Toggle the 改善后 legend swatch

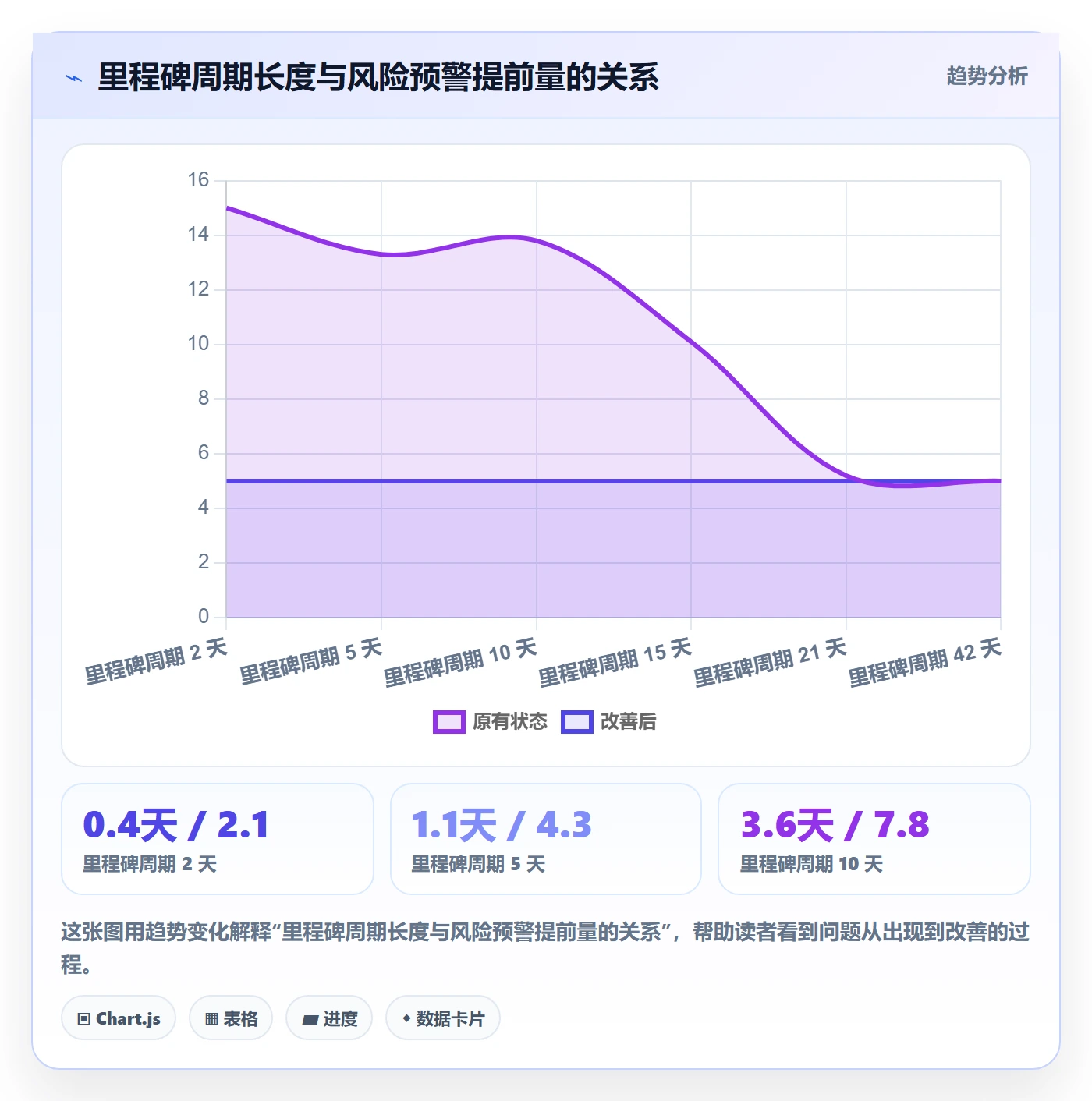point(577,722)
